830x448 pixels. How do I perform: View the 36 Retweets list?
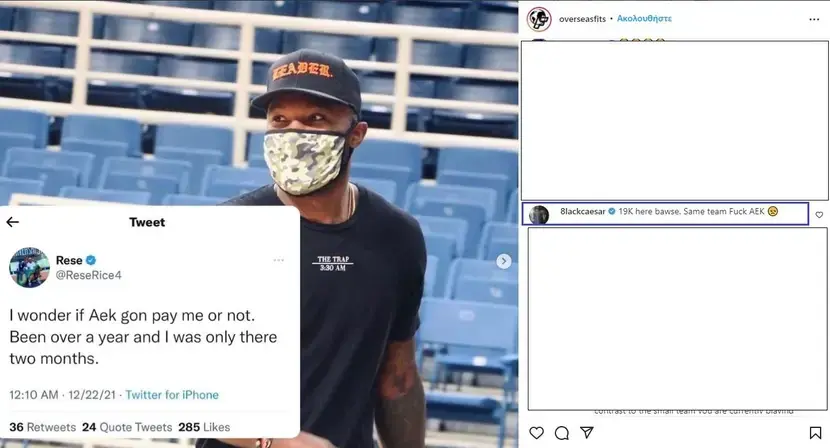click(42, 427)
